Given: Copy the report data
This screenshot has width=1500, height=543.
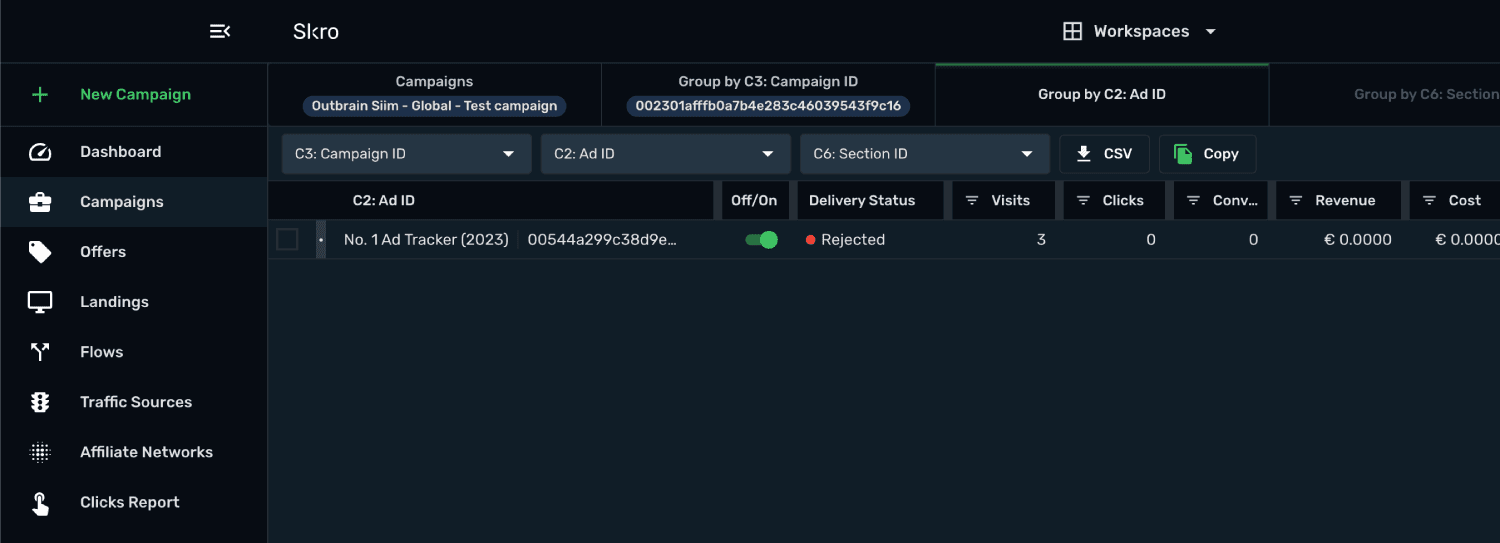Looking at the screenshot, I should 1207,154.
